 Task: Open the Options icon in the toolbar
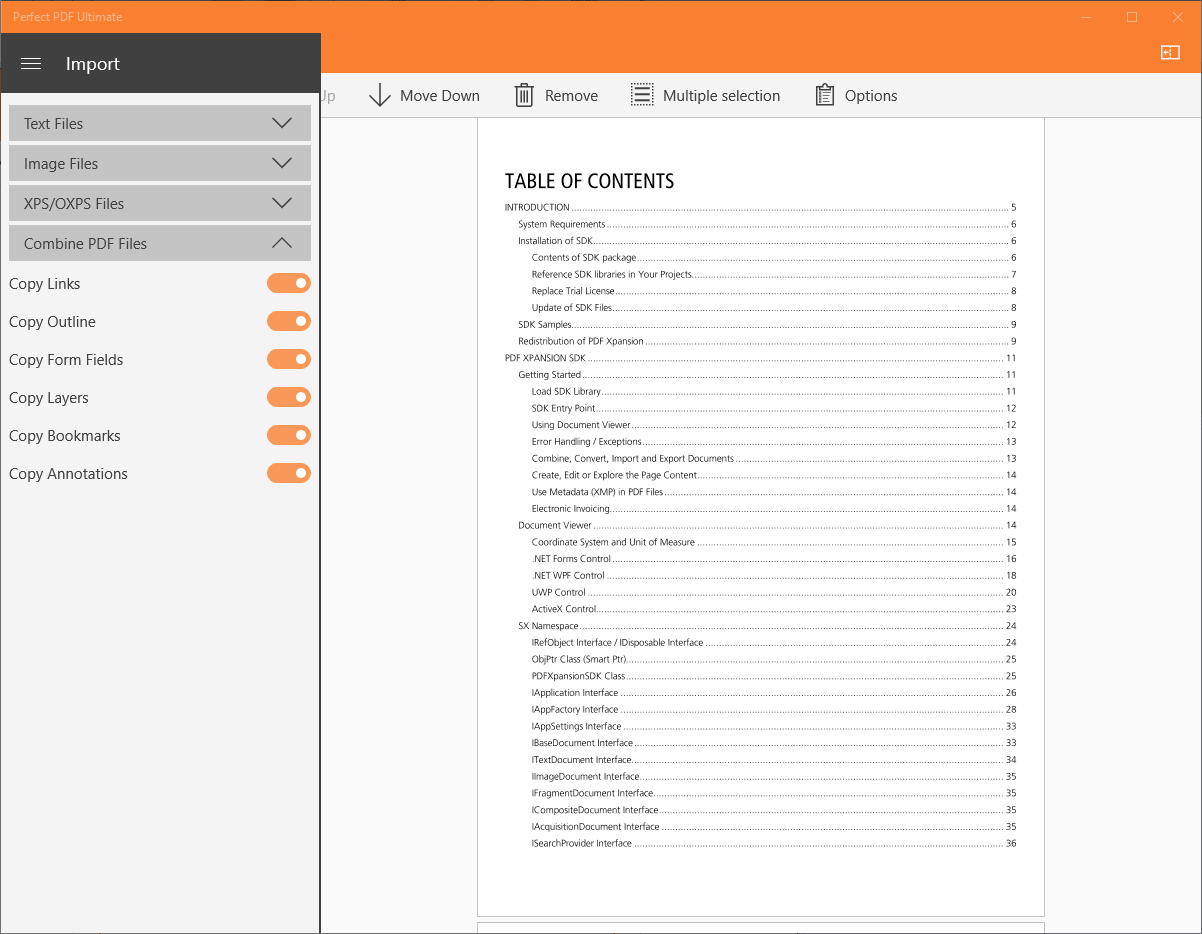coord(825,95)
